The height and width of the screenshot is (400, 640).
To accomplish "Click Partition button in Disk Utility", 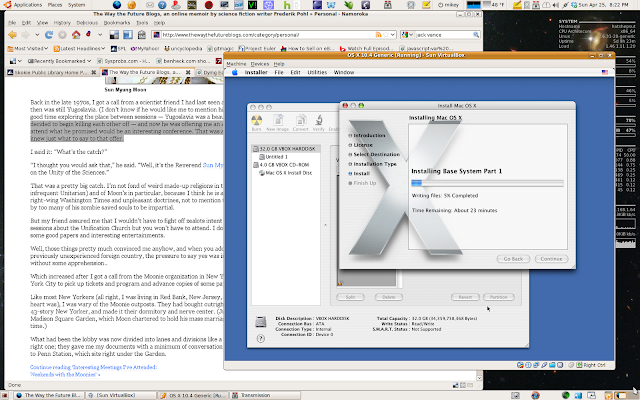I will pyautogui.click(x=499, y=297).
